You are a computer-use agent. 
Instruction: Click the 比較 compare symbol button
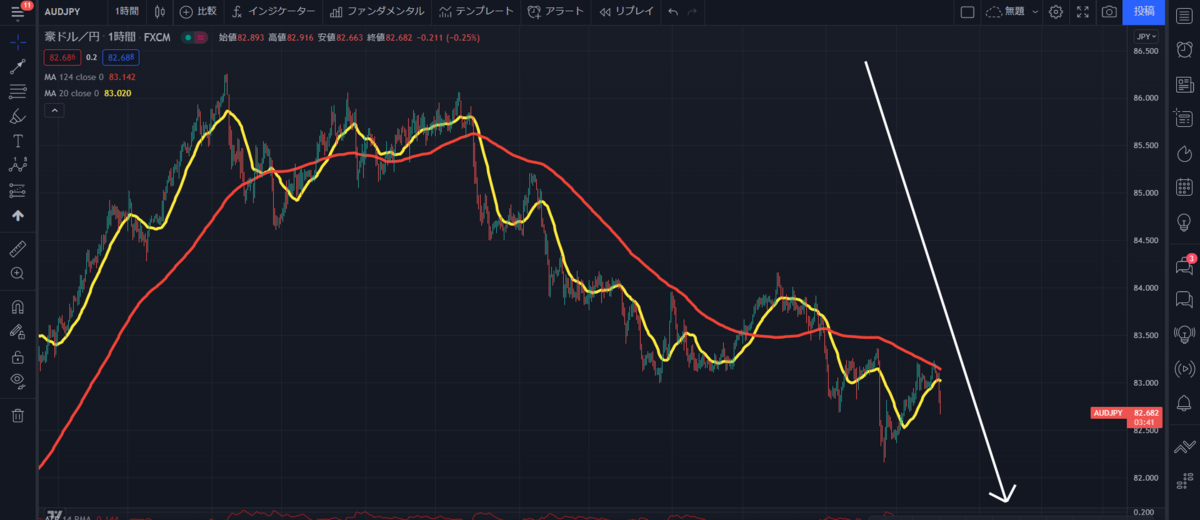[x=198, y=12]
